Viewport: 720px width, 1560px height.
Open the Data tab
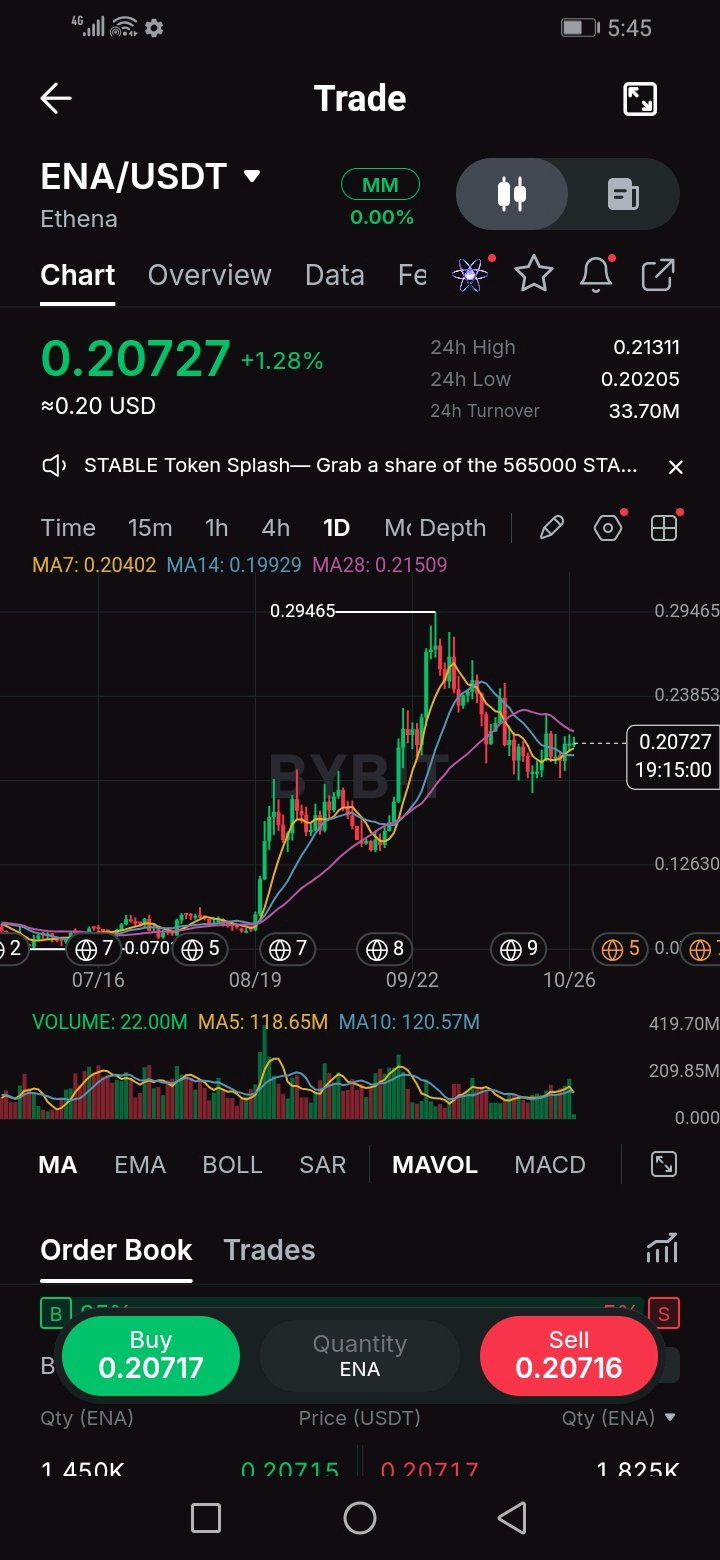(x=335, y=275)
